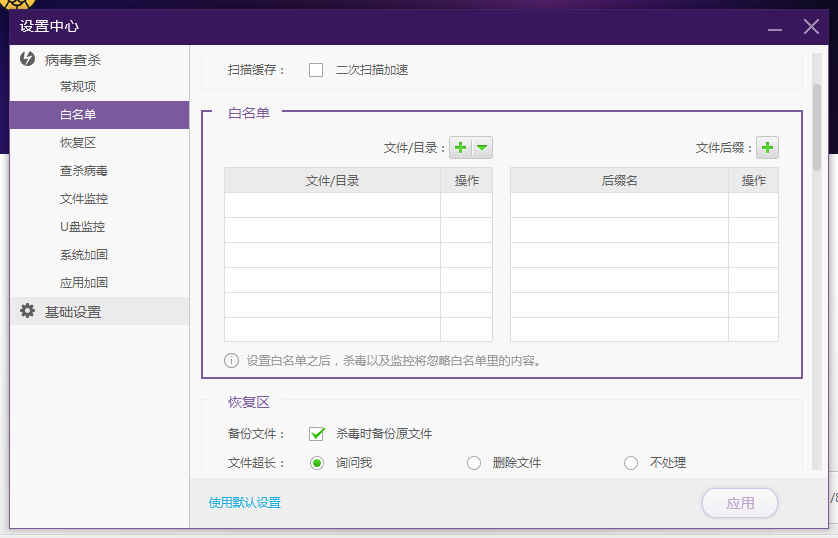Enable 二次扫描加速 checkbox
The image size is (838, 538).
[316, 70]
